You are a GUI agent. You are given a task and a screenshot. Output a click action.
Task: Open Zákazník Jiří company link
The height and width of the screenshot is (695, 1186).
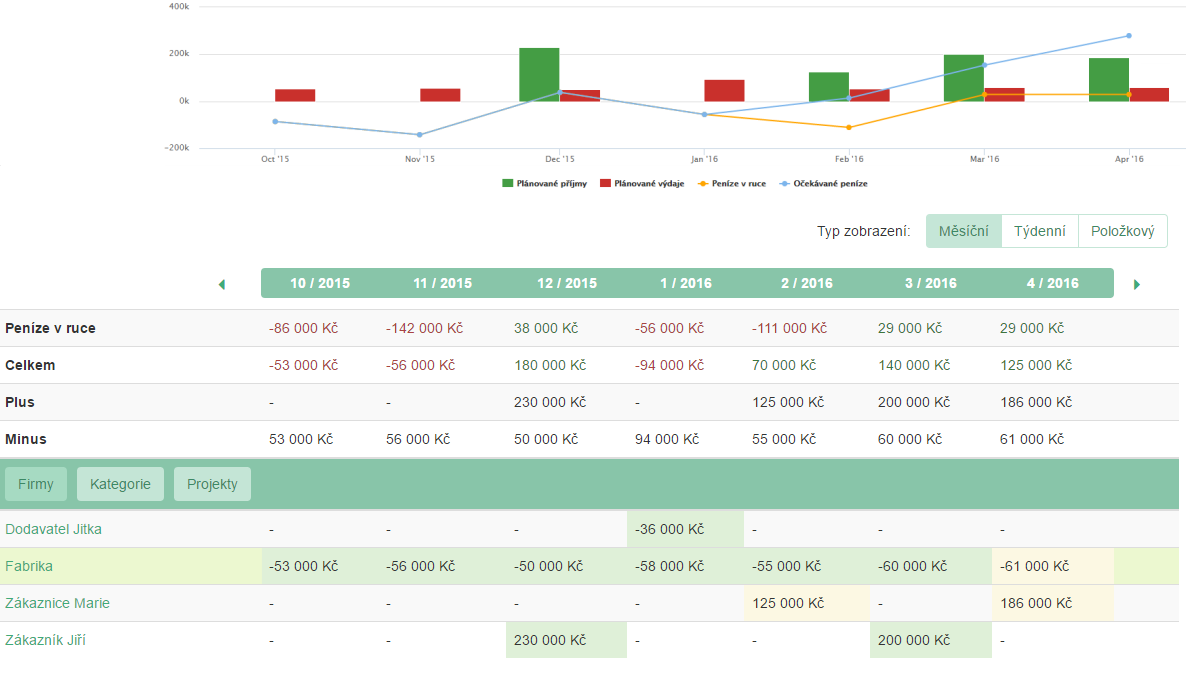tap(45, 640)
